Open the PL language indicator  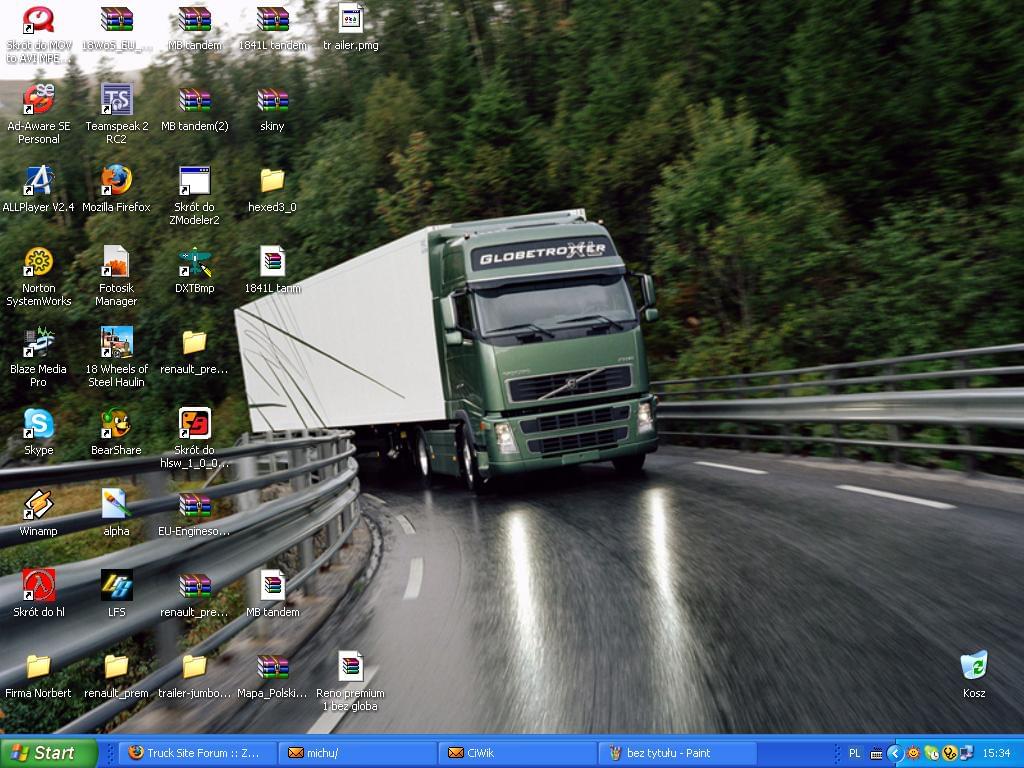(854, 754)
